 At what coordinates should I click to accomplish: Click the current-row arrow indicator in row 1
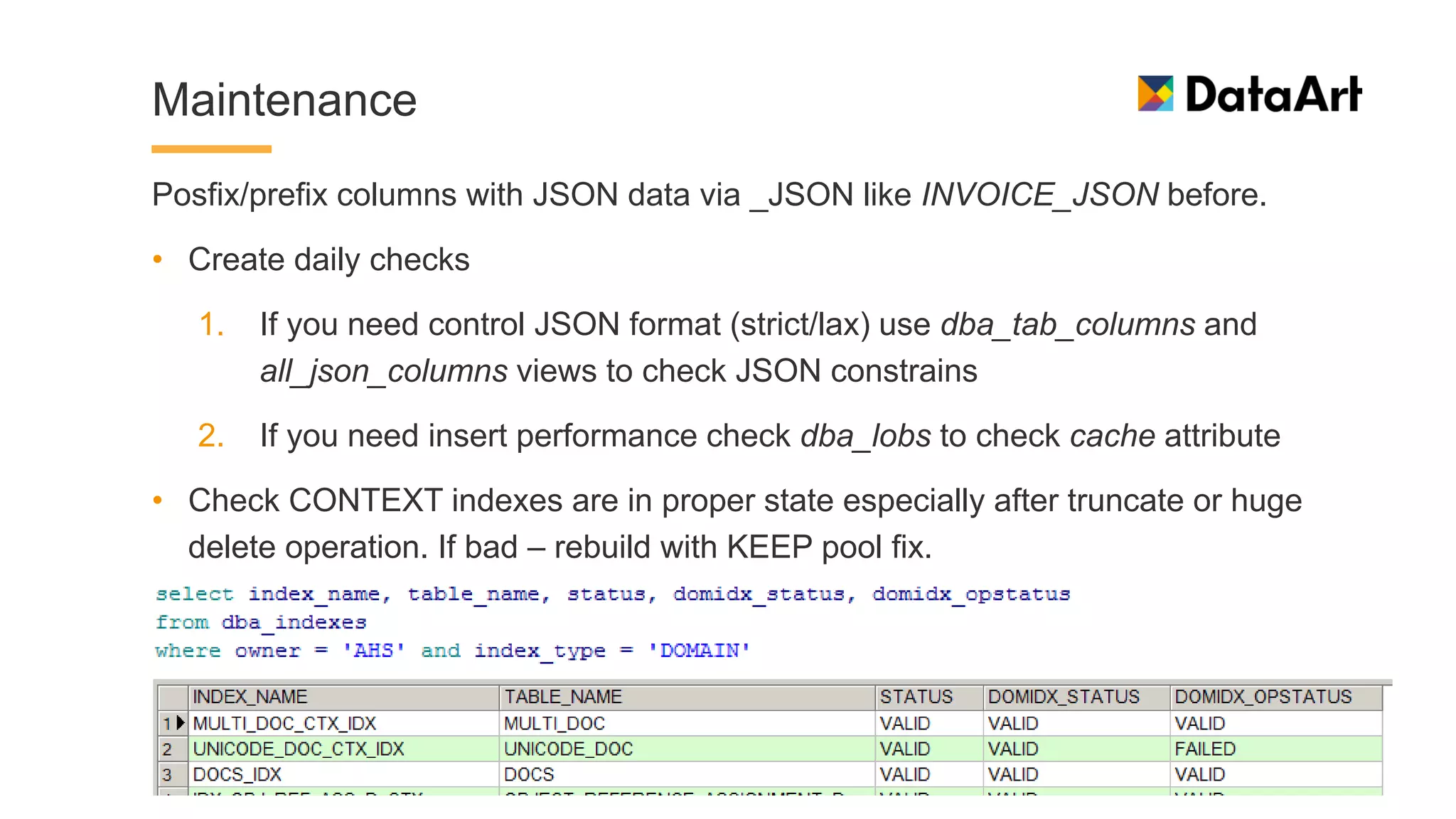click(181, 723)
